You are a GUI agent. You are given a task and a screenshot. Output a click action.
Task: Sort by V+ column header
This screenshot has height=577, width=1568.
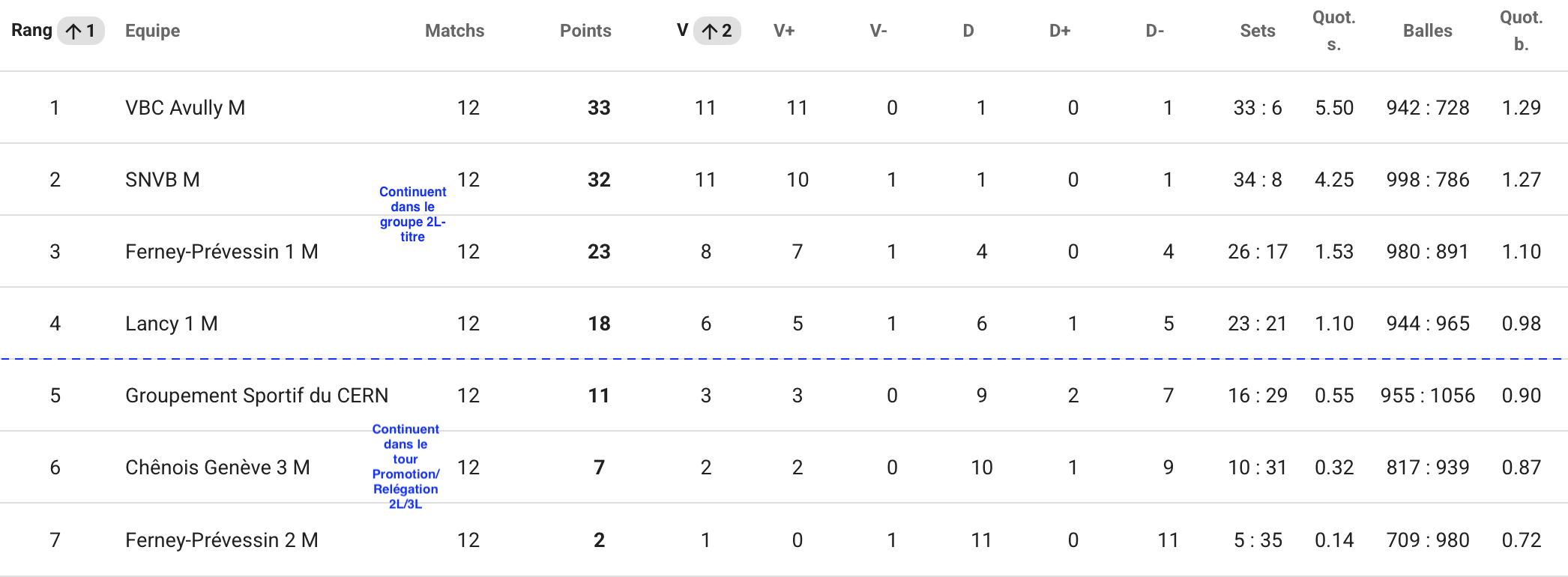click(x=784, y=31)
